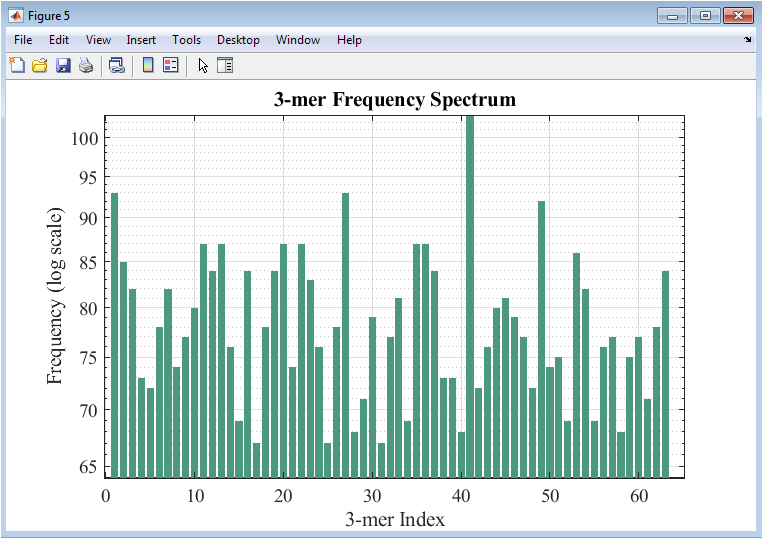Viewport: 763px width, 539px height.
Task: Expand the View menu
Action: [x=98, y=40]
